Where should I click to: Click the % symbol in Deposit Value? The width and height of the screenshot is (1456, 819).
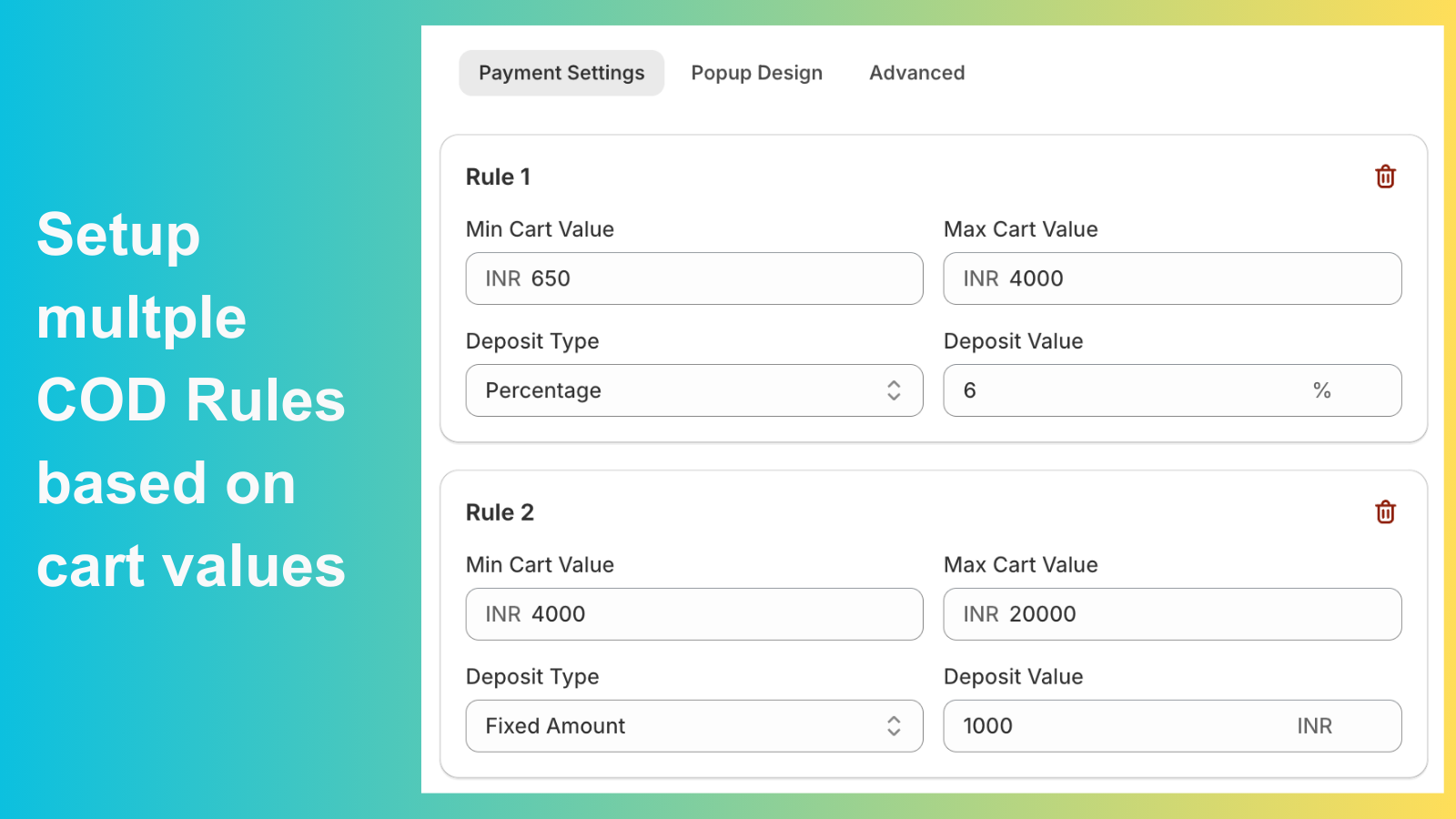1322,390
